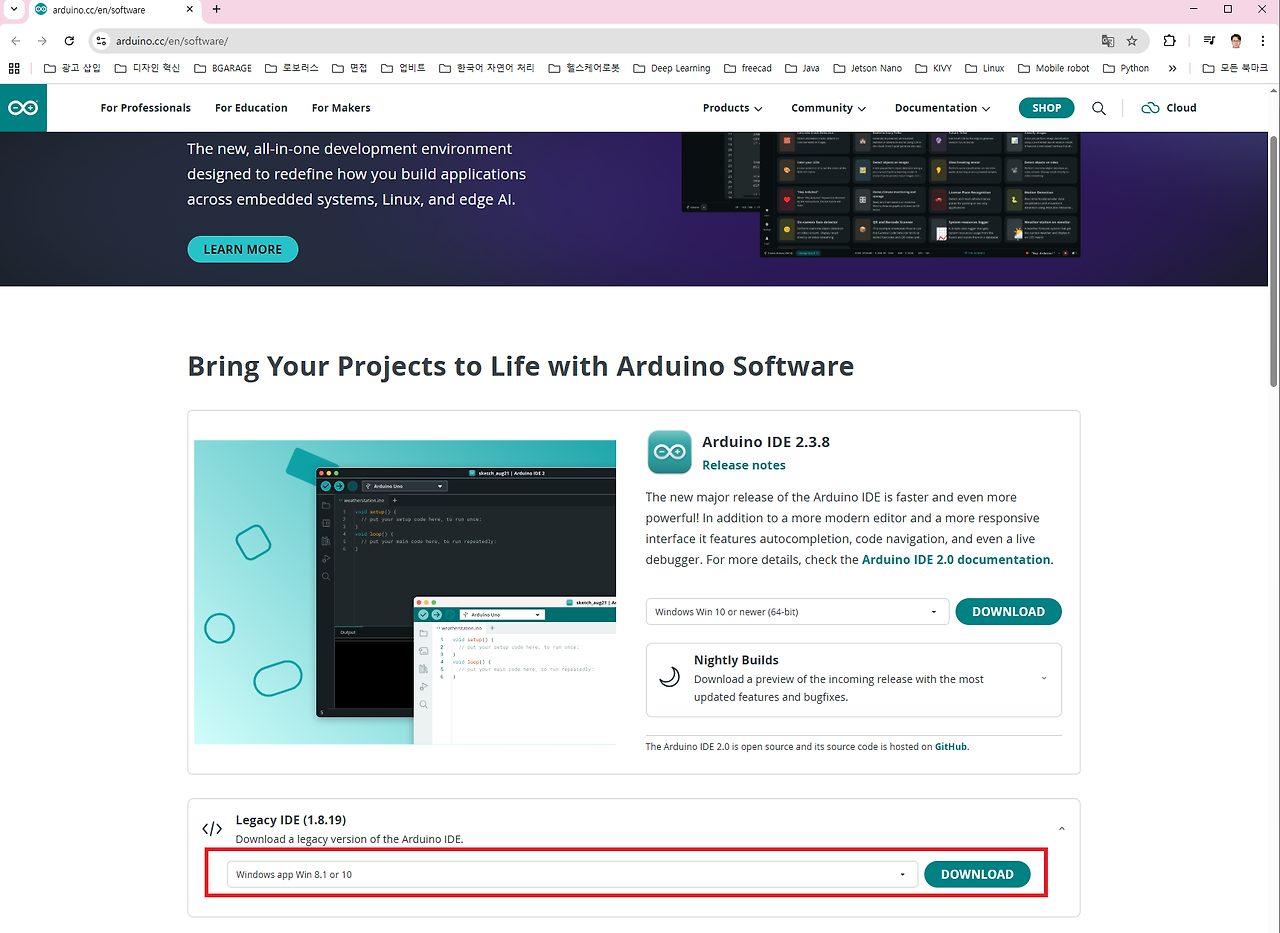Click the Legacy IDE code brackets icon
Viewport: 1280px width, 933px height.
212,829
